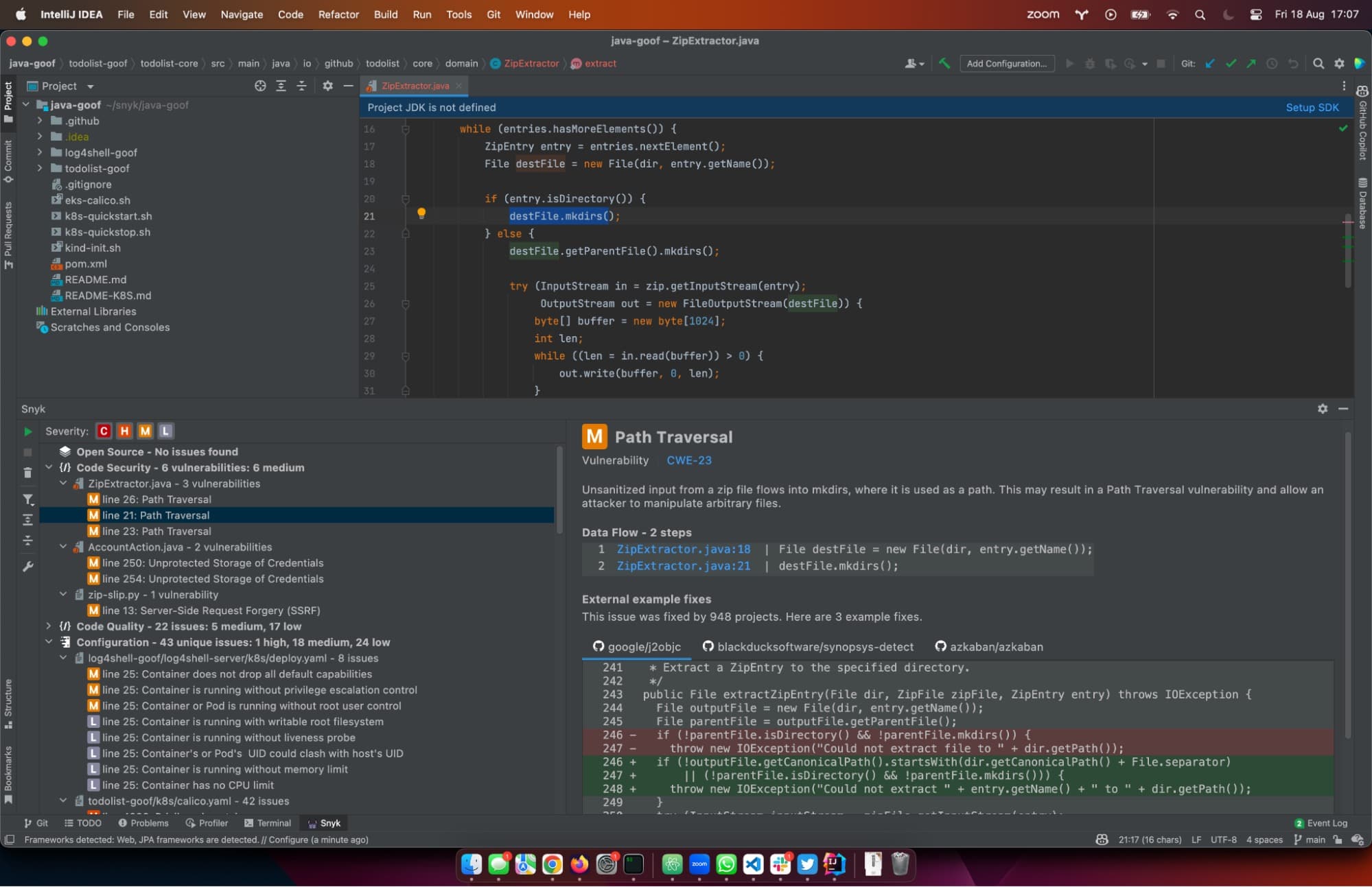Image resolution: width=1372 pixels, height=887 pixels.
Task: Collapse all in Project panel toolbar
Action: click(301, 86)
